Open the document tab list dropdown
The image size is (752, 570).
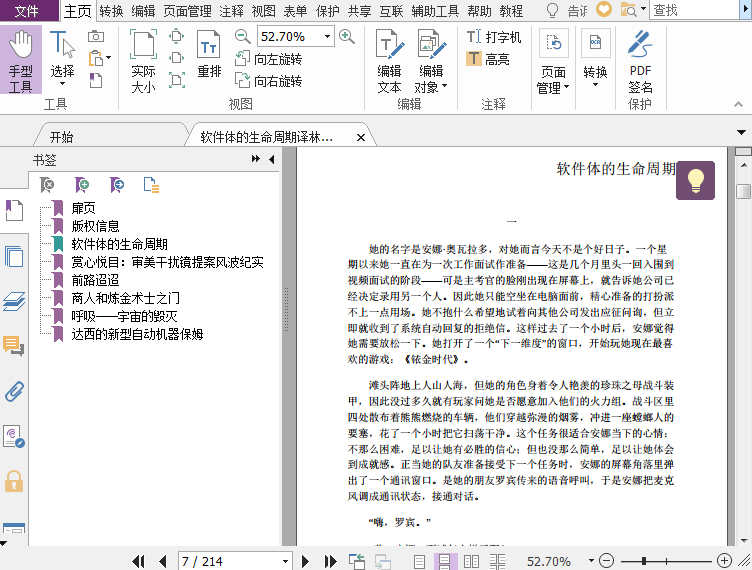(741, 132)
